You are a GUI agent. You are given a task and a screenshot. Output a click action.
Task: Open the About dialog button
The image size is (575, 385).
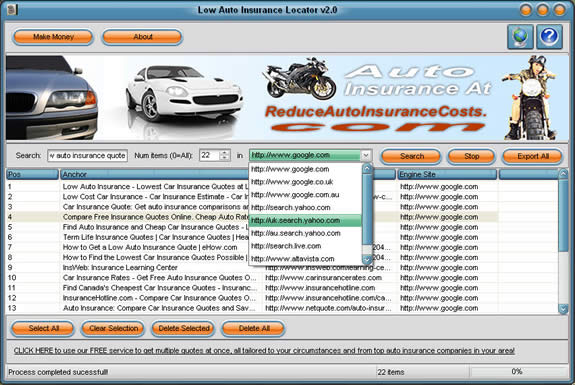click(x=142, y=37)
